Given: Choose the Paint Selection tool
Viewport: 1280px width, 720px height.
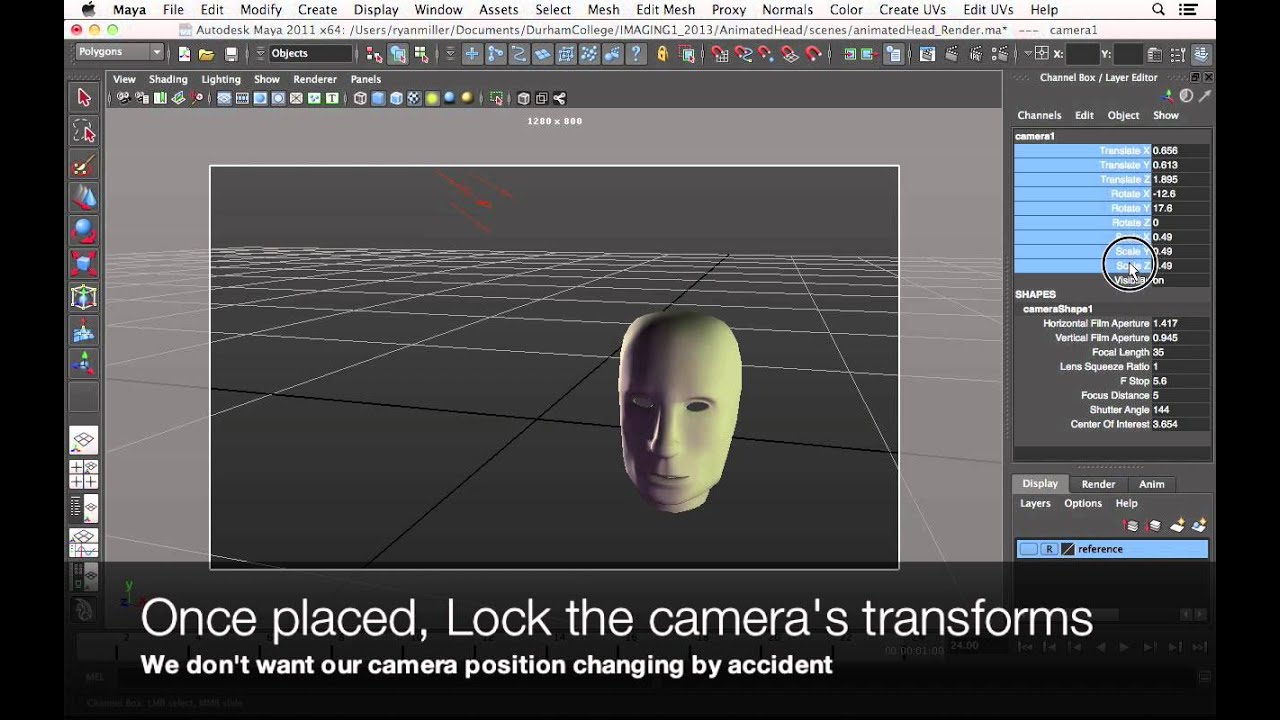Looking at the screenshot, I should pyautogui.click(x=84, y=166).
